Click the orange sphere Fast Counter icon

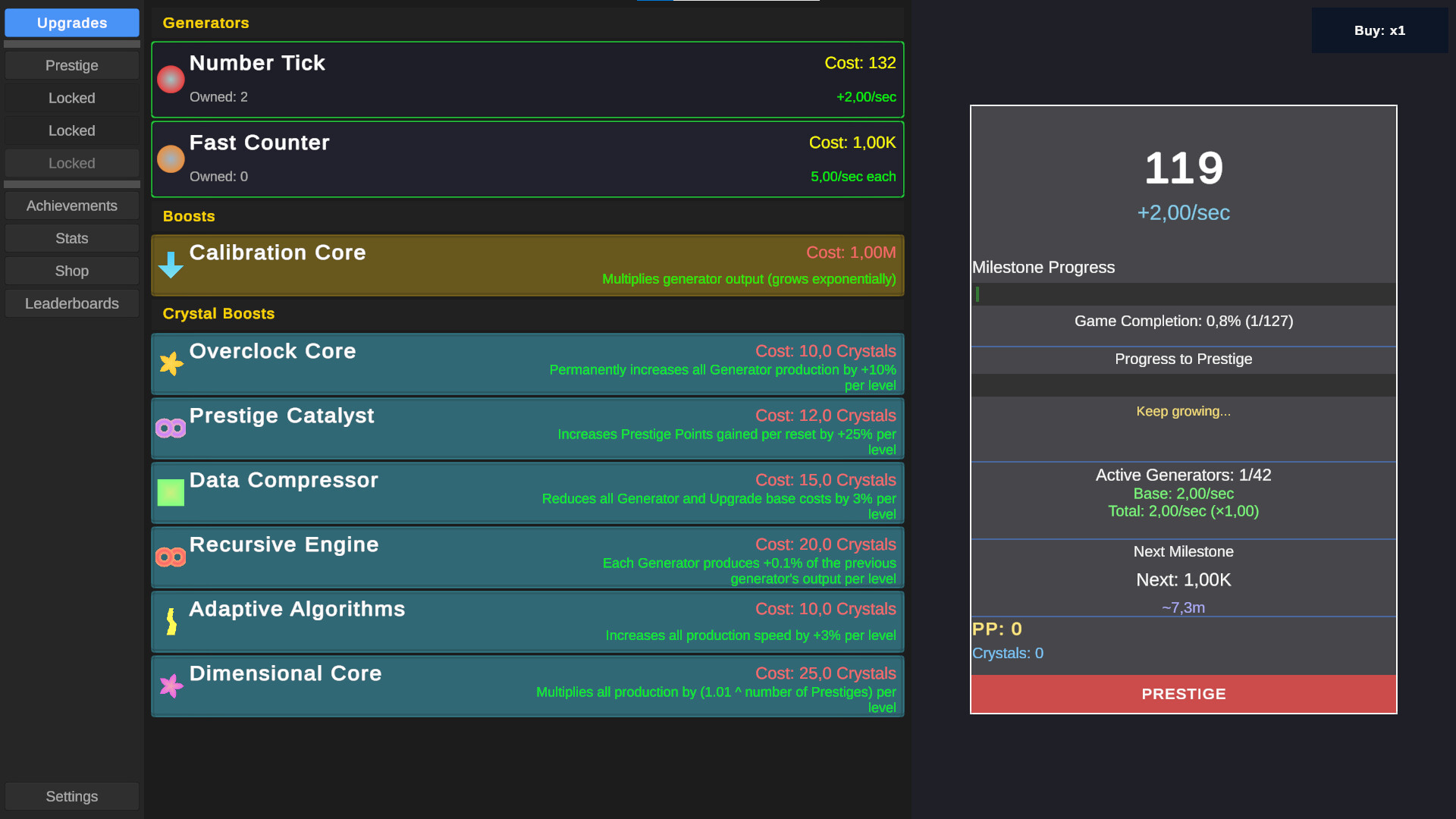[171, 158]
